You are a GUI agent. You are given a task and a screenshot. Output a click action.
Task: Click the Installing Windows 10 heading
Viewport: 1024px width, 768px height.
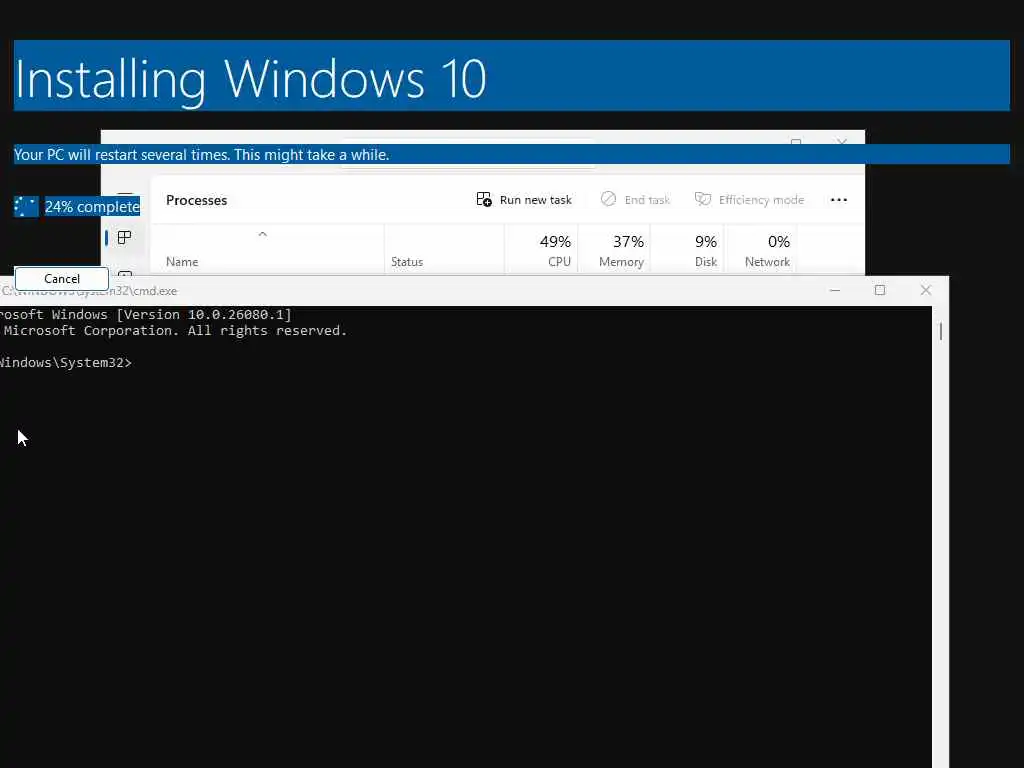(251, 78)
